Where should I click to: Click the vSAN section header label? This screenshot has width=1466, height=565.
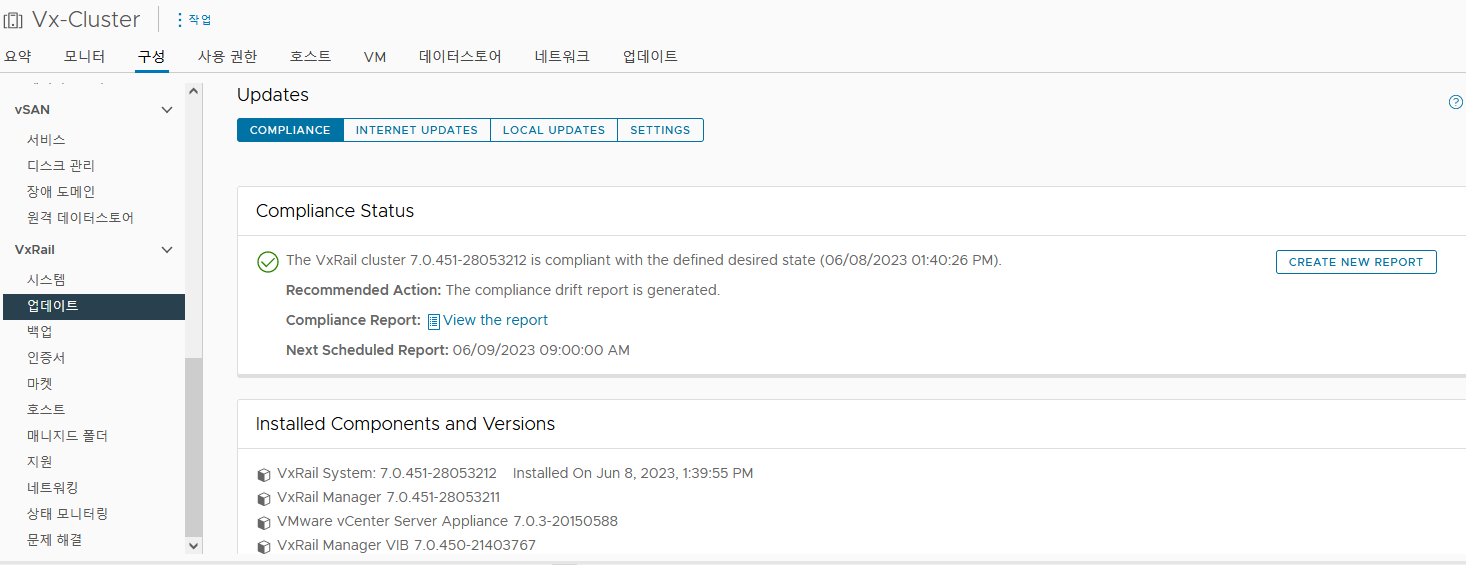pos(32,110)
